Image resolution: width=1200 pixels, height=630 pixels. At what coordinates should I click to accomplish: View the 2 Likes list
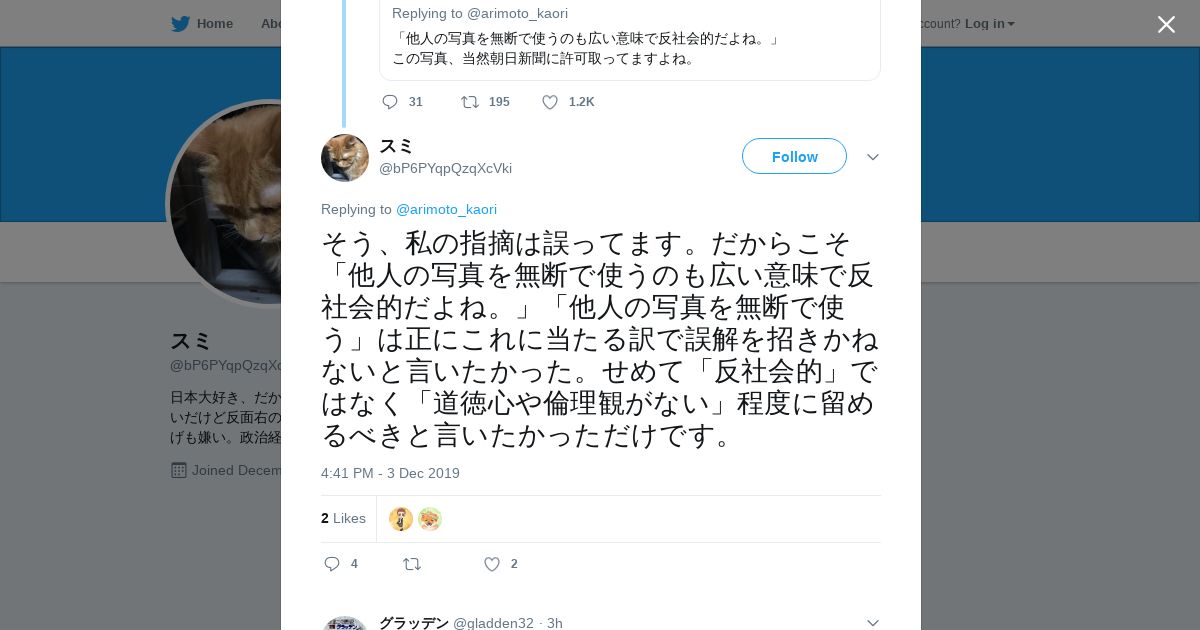(x=343, y=518)
